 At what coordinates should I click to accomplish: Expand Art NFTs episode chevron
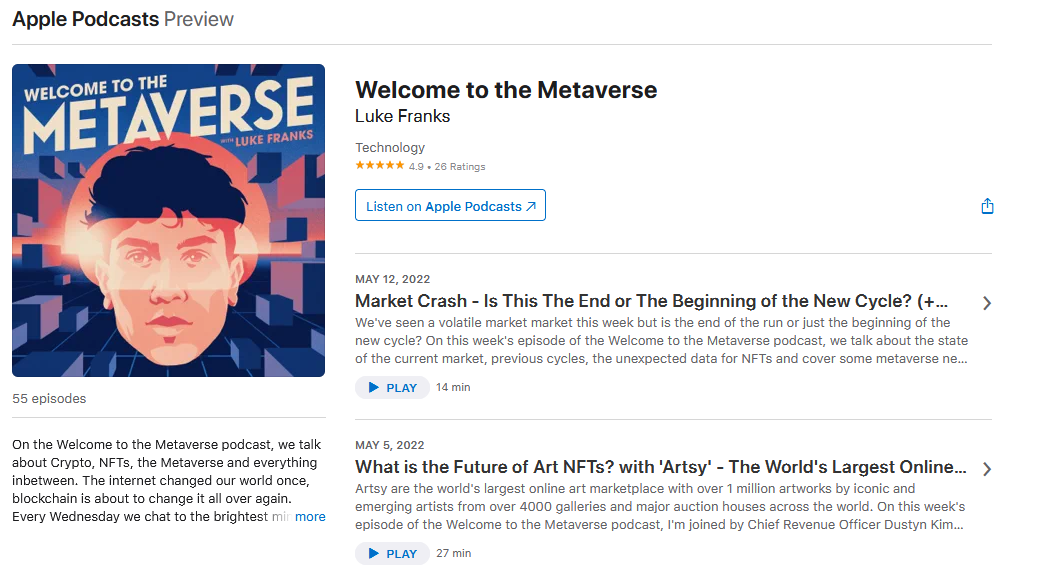986,469
